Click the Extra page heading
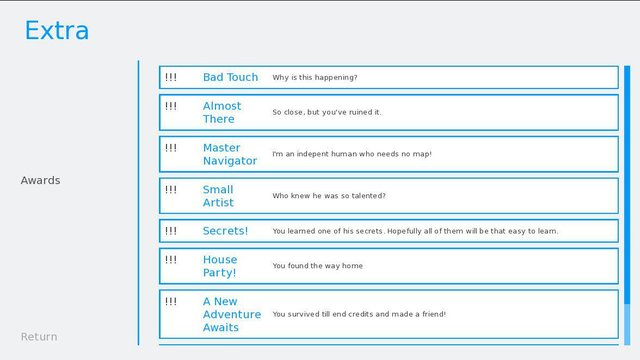Viewport: 640px width, 360px height. coord(57,31)
